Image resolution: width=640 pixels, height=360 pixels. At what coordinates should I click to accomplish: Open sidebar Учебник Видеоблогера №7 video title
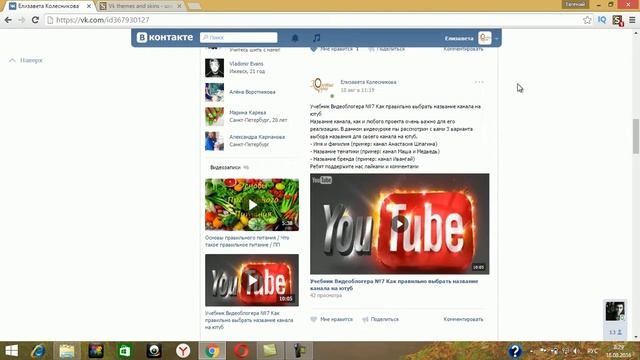tap(249, 320)
